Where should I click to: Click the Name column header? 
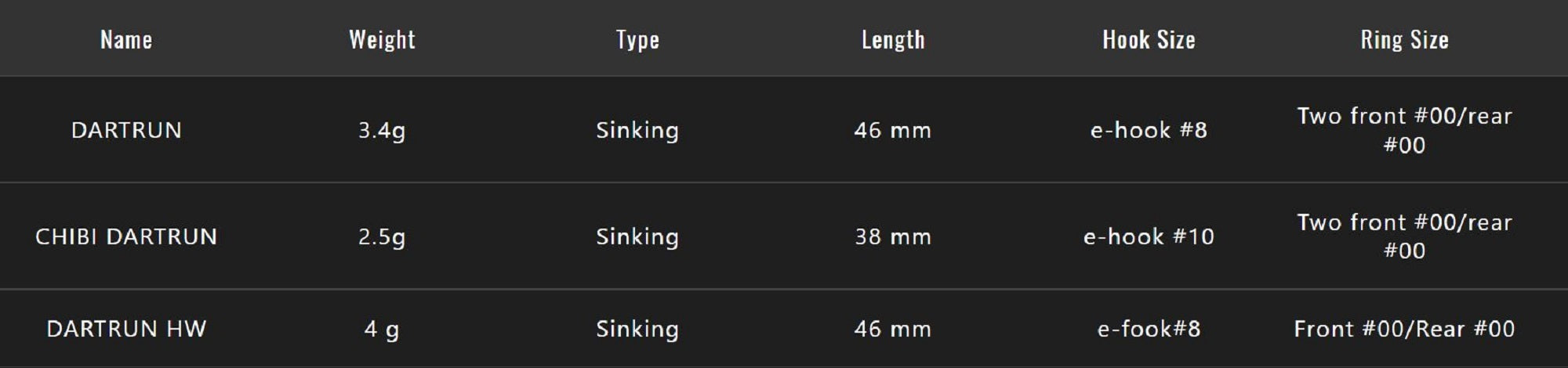point(126,39)
